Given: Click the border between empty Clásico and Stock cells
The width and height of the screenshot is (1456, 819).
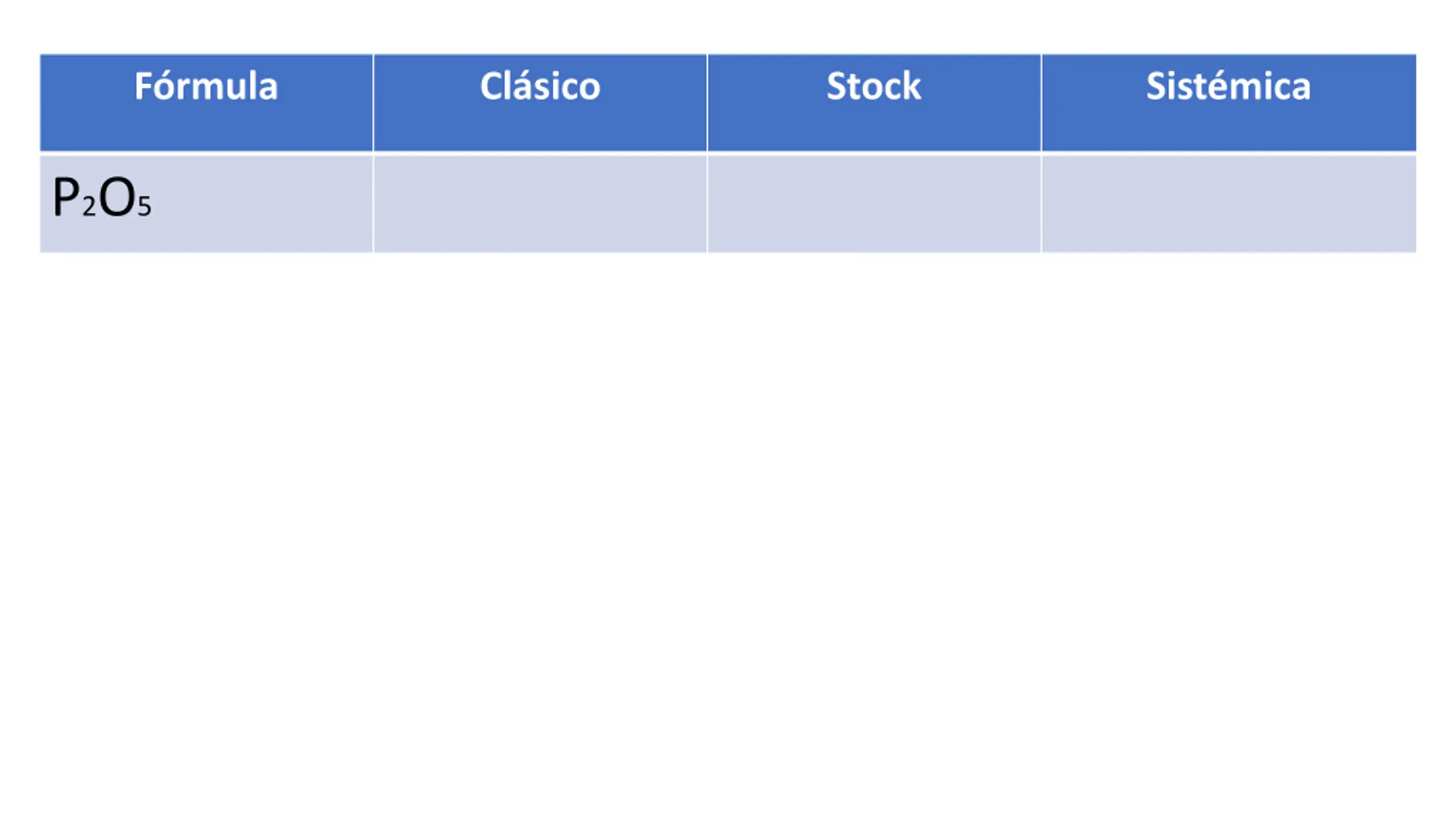Looking at the screenshot, I should point(707,204).
